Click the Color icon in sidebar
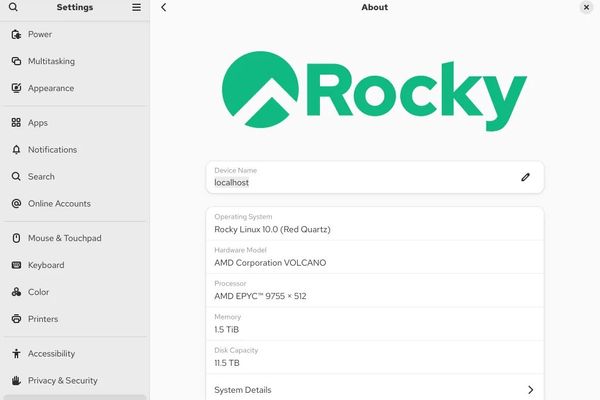 16,292
